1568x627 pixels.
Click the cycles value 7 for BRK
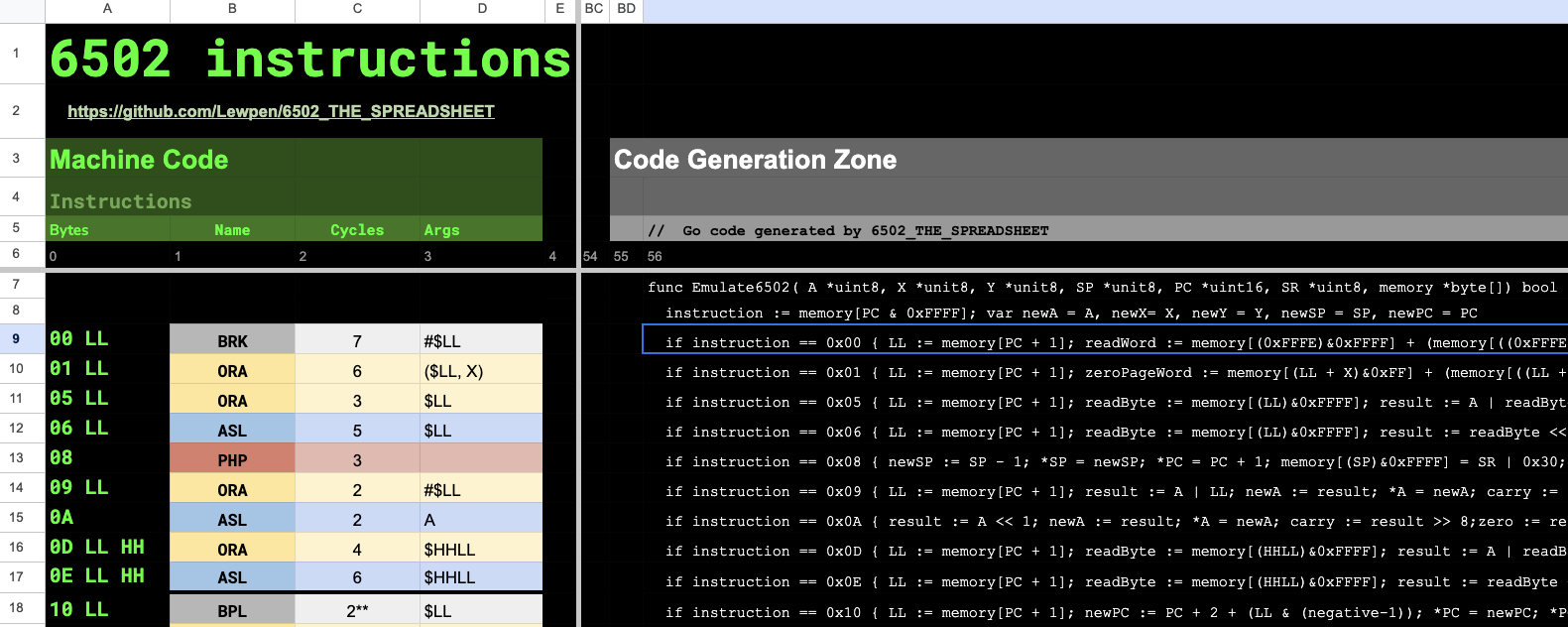coord(357,340)
